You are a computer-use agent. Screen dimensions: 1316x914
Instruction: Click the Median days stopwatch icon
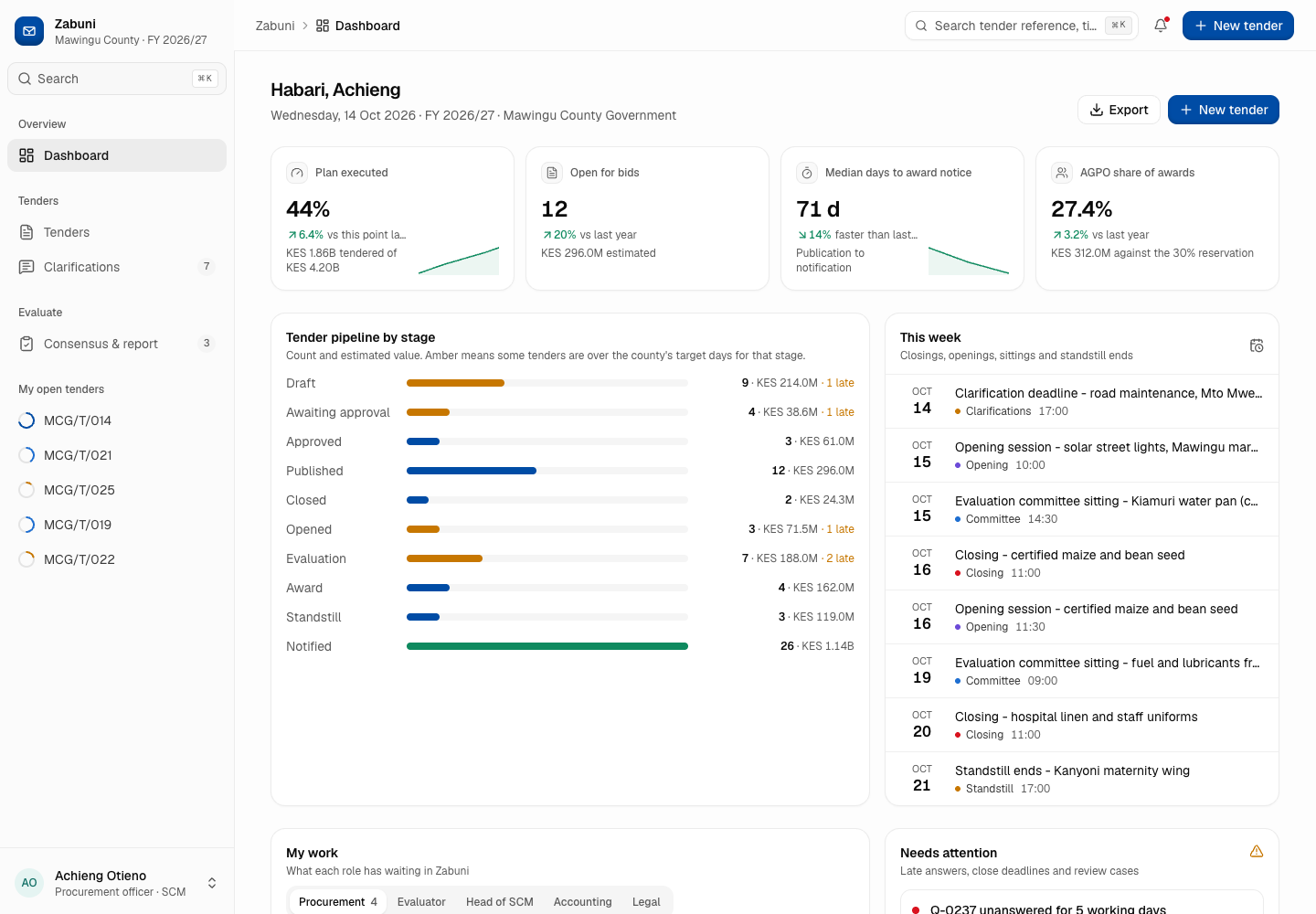click(x=807, y=173)
